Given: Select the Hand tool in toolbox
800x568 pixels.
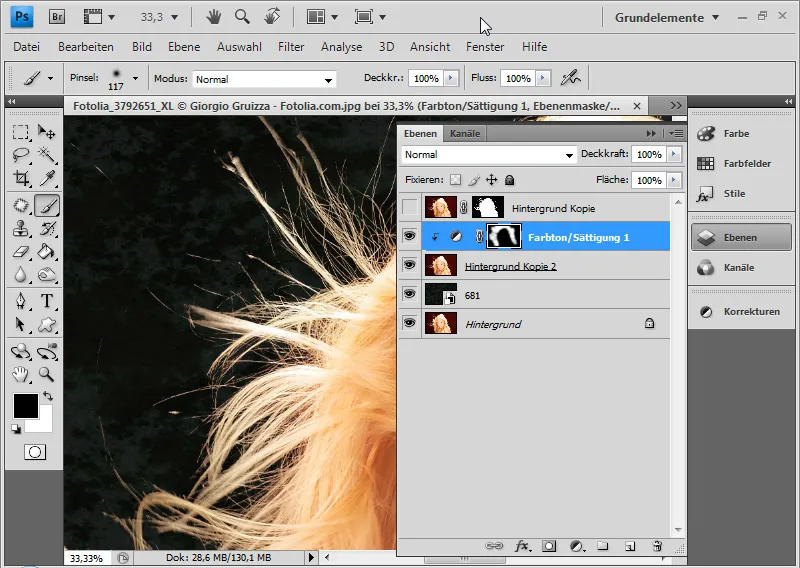Looking at the screenshot, I should coord(20,375).
